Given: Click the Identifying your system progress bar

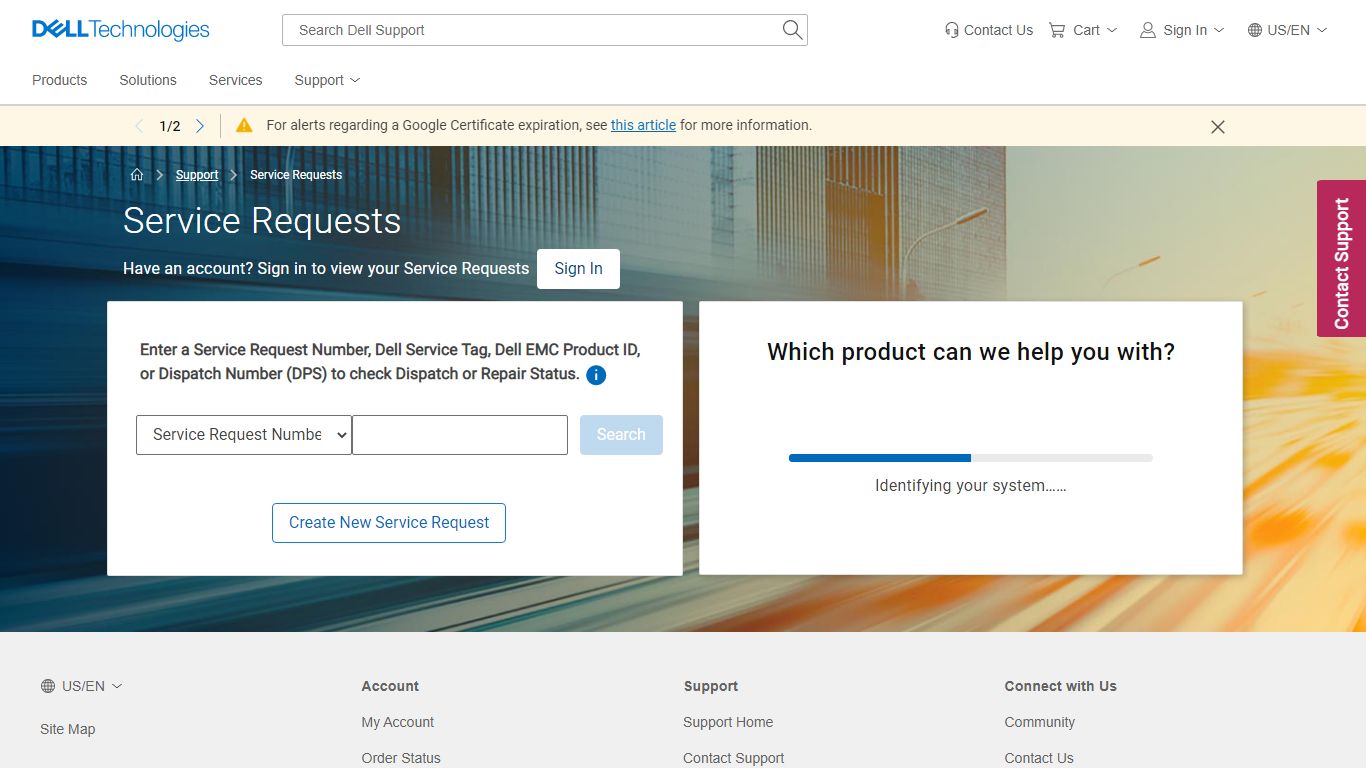Looking at the screenshot, I should [971, 458].
